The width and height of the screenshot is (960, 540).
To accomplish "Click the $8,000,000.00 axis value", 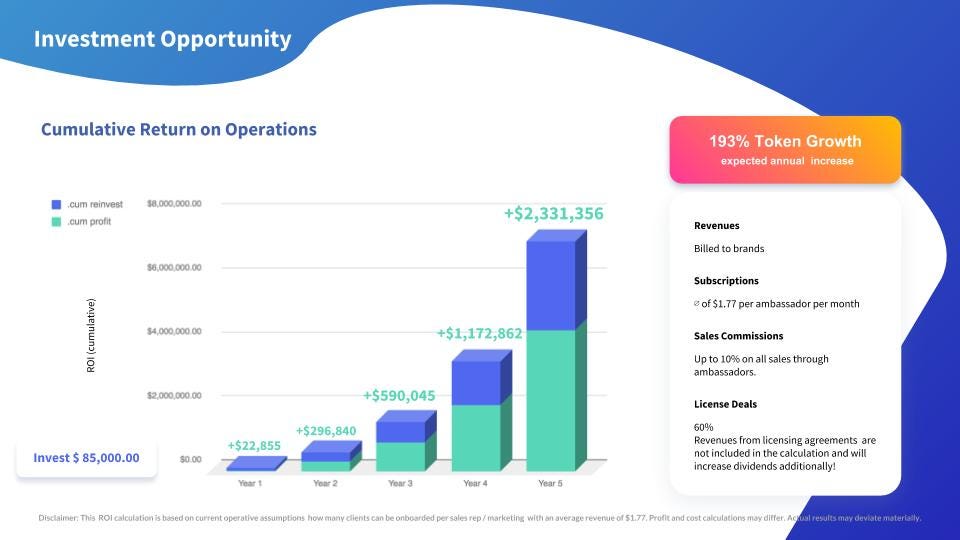I will pyautogui.click(x=174, y=203).
